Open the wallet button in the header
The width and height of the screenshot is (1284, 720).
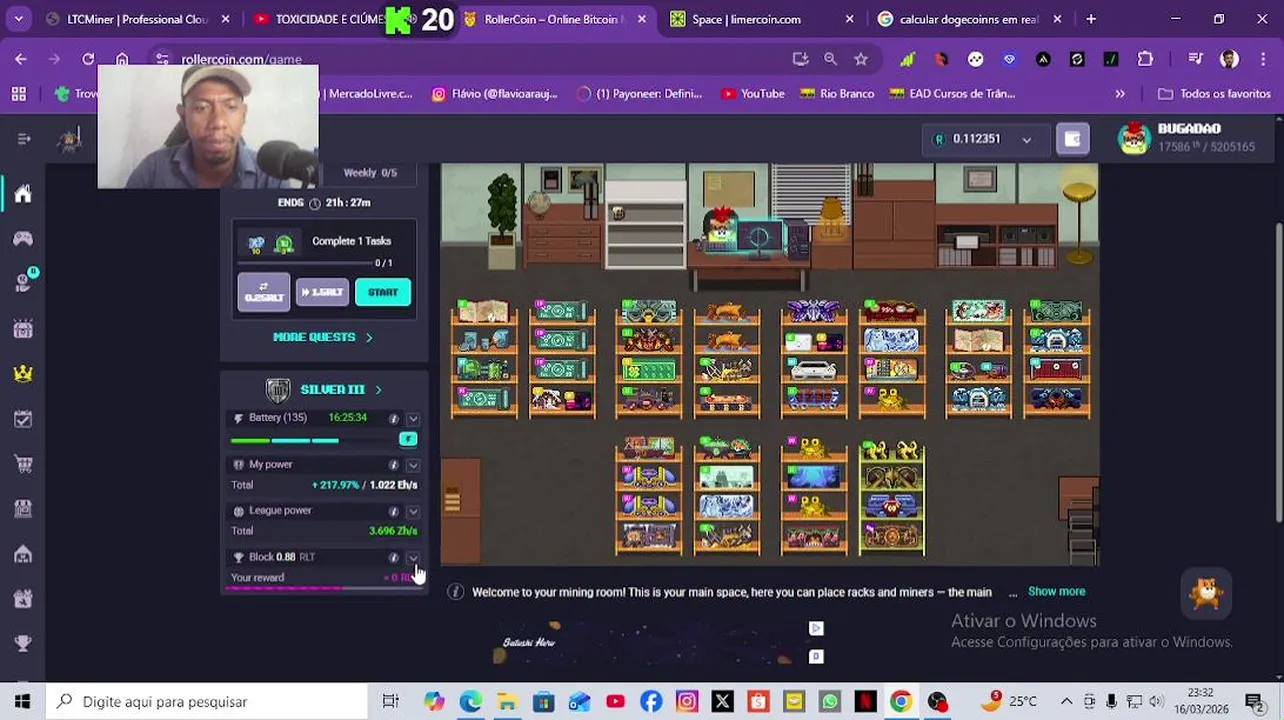tap(1072, 139)
